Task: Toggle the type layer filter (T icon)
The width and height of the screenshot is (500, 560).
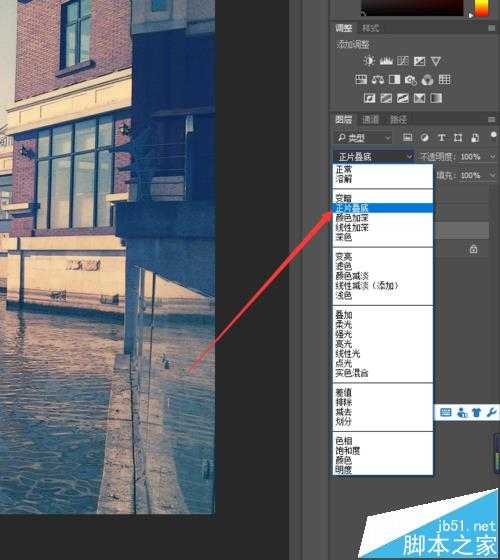Action: [441, 138]
